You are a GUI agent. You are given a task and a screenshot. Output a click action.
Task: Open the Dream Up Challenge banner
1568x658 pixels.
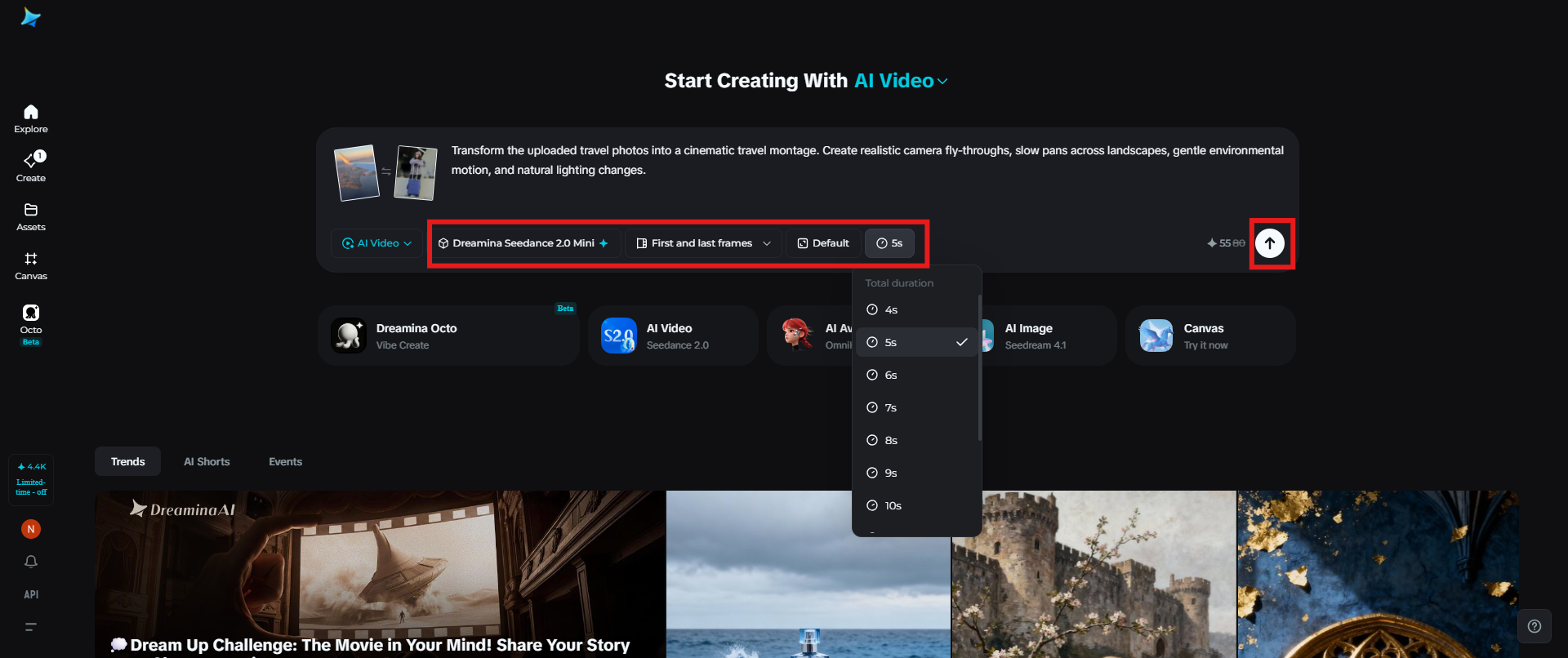pyautogui.click(x=380, y=575)
